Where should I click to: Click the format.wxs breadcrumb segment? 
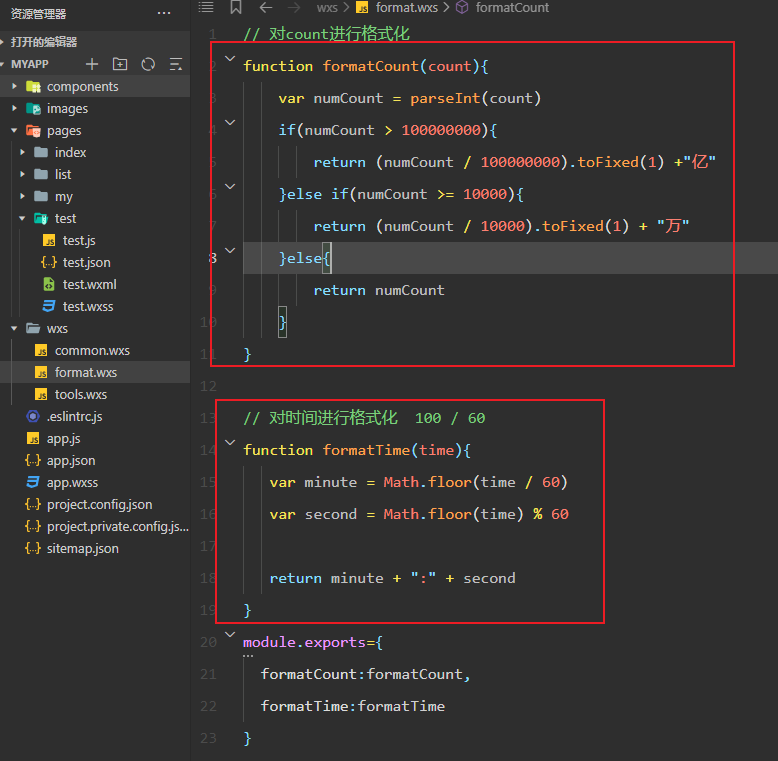pyautogui.click(x=406, y=7)
